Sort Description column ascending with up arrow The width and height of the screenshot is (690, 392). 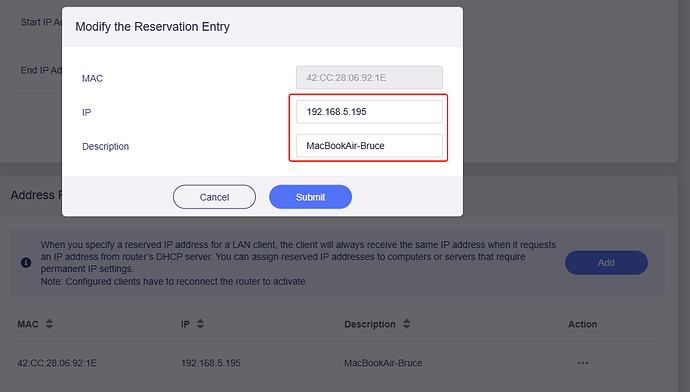(x=407, y=321)
